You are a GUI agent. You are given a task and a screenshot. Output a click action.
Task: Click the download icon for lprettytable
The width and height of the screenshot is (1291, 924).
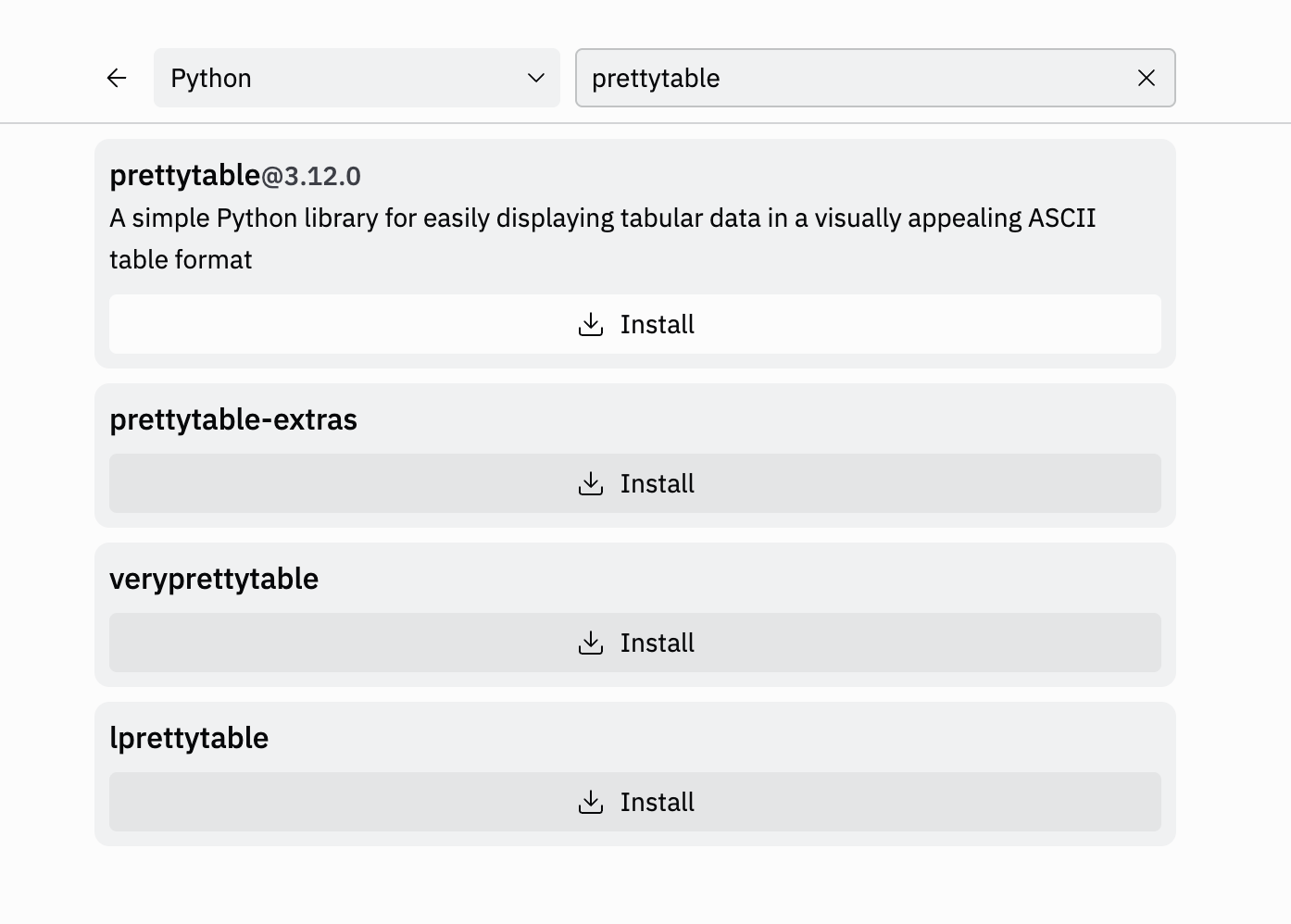[x=591, y=802]
